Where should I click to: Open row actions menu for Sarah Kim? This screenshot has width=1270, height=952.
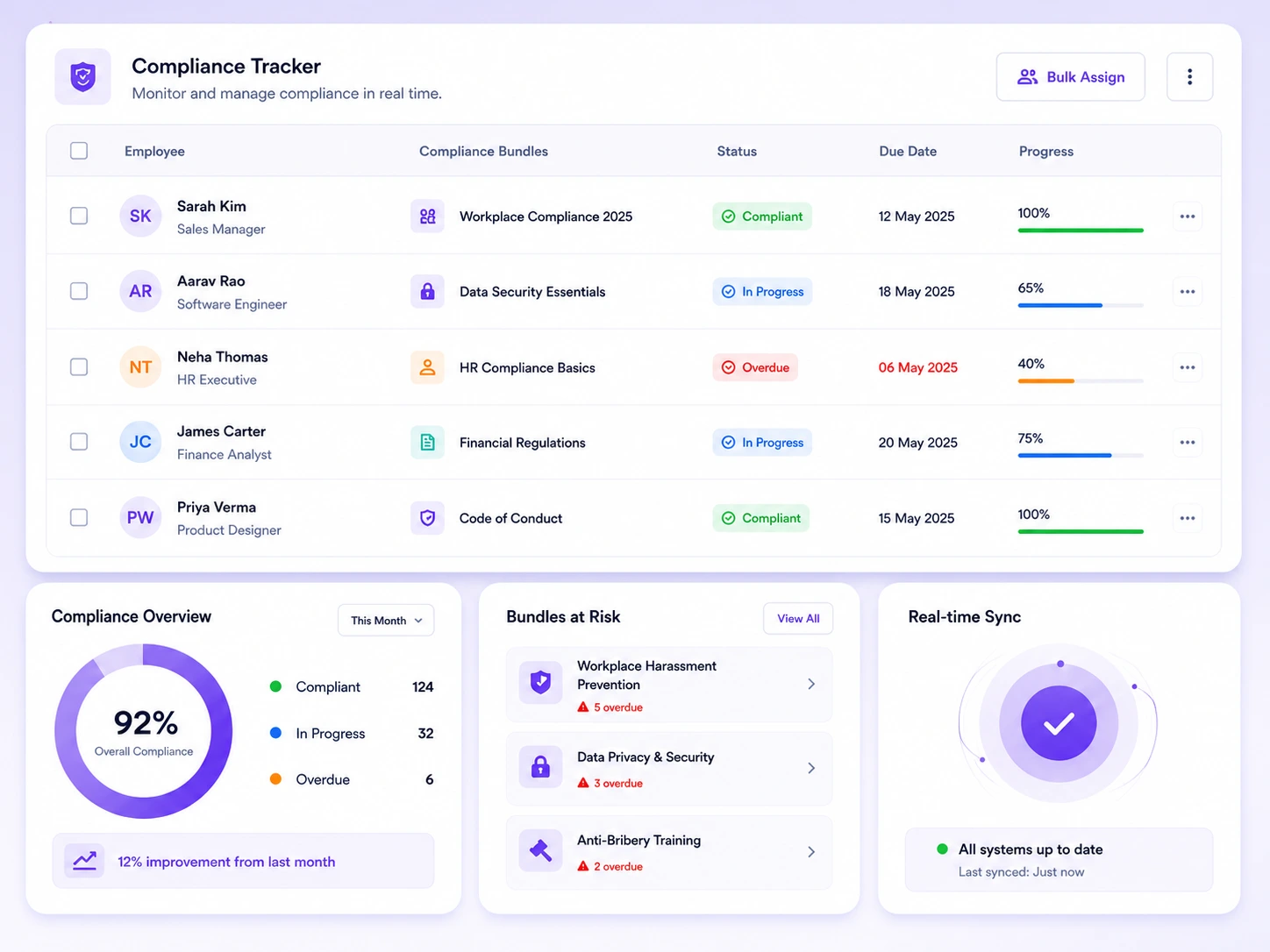click(1188, 217)
